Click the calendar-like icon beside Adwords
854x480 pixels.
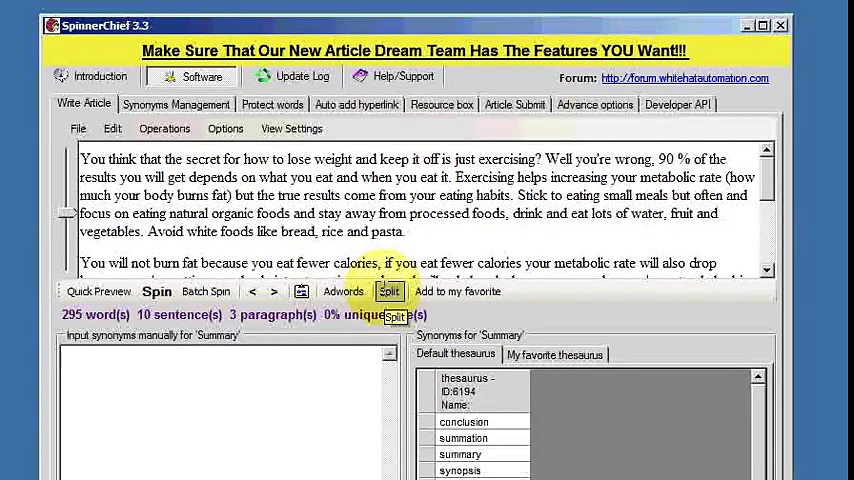click(x=301, y=292)
